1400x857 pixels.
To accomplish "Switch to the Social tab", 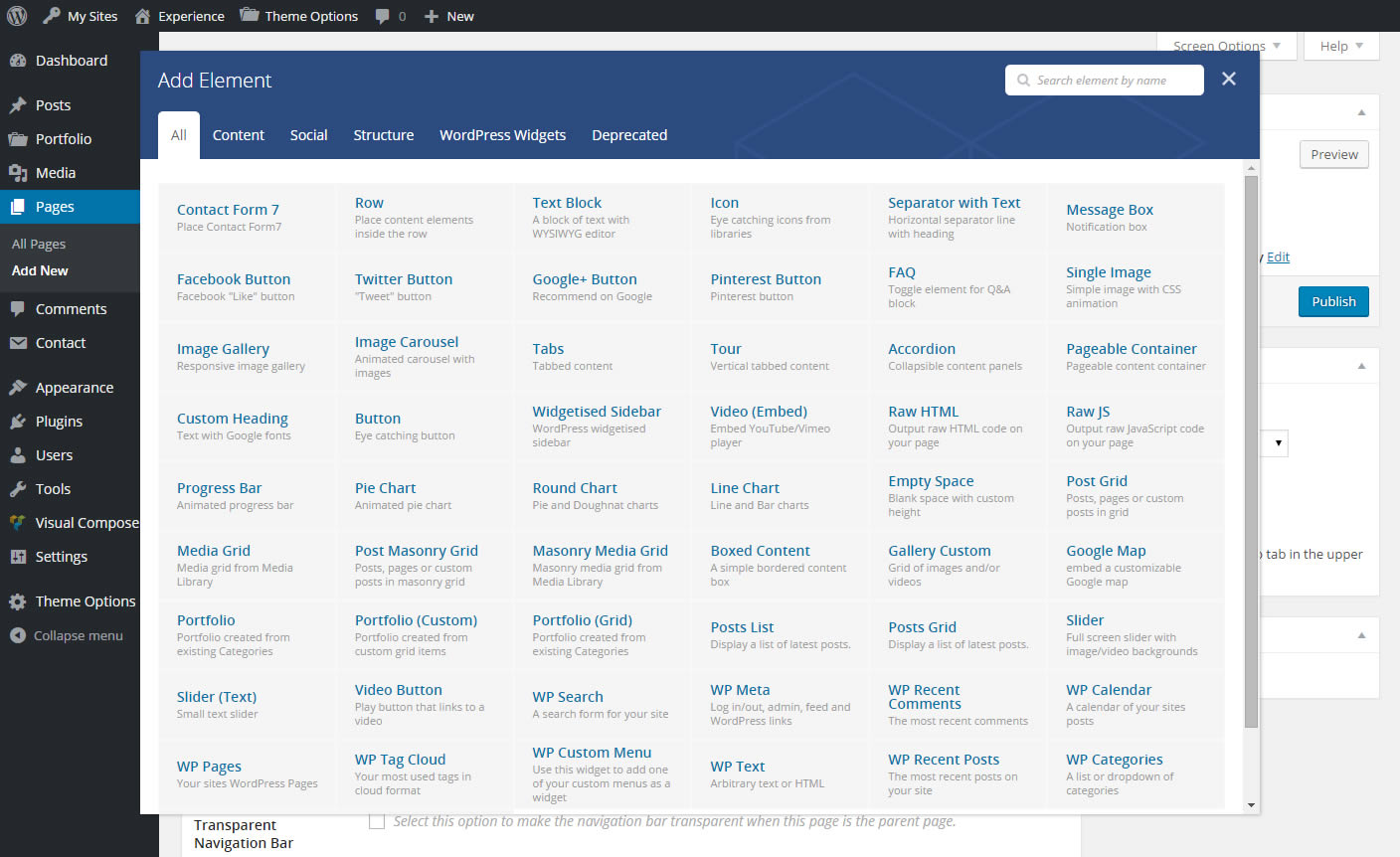I will [x=309, y=135].
